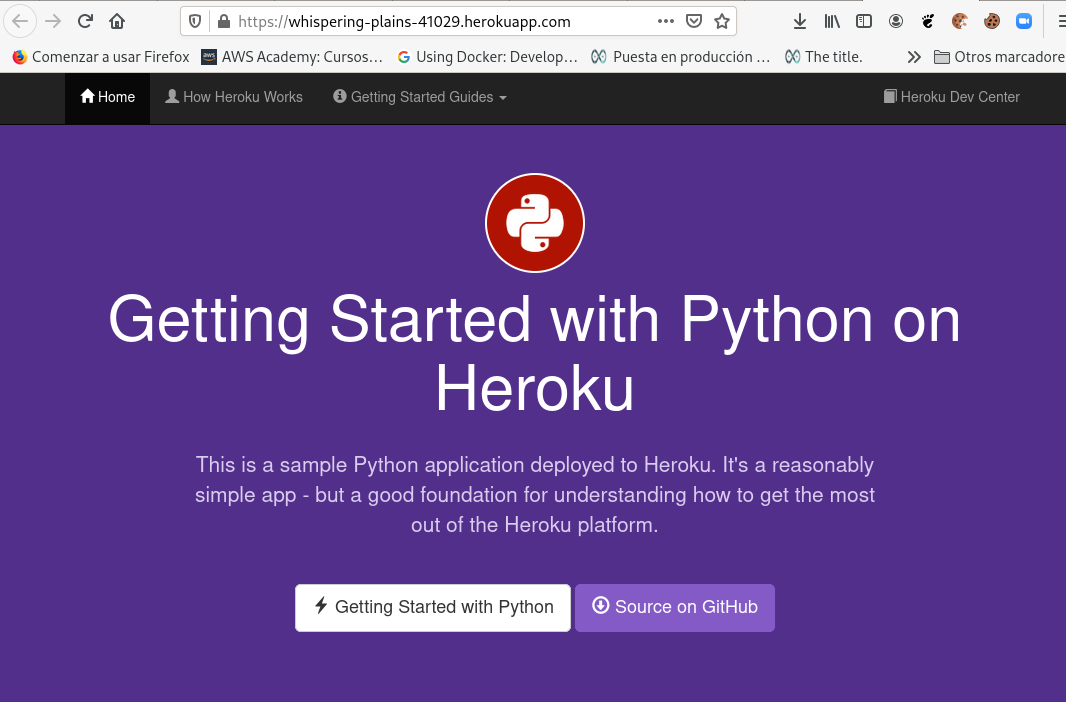
Task: View site security via padlock icon
Action: coord(222,21)
